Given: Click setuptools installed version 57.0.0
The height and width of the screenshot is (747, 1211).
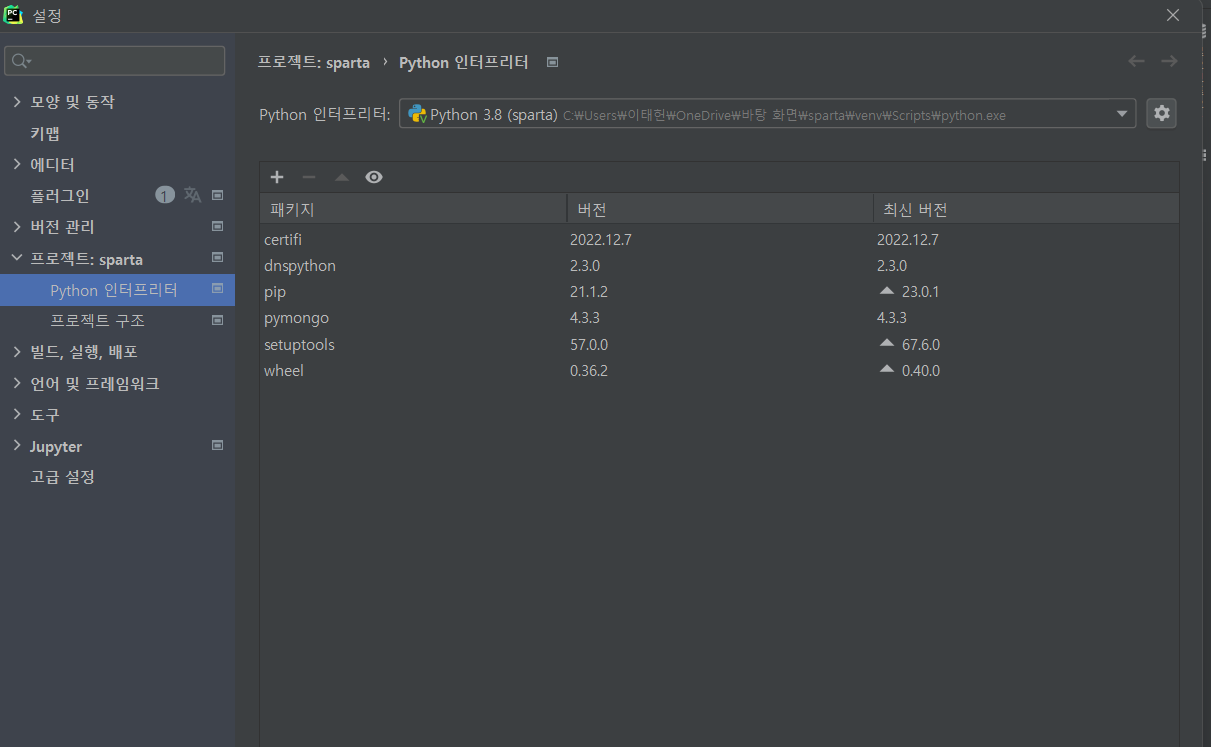Looking at the screenshot, I should 589,344.
